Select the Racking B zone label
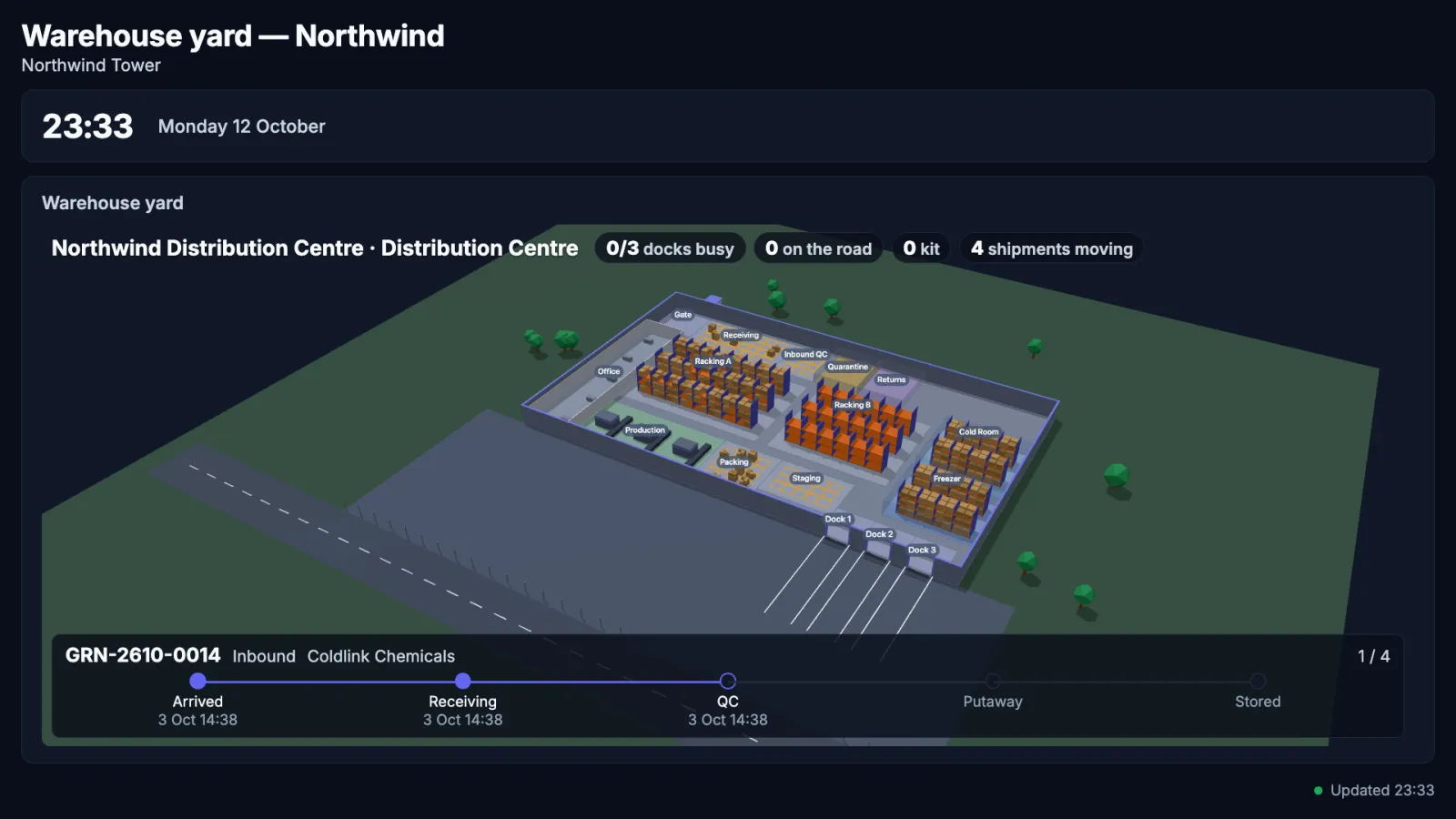 pos(852,405)
